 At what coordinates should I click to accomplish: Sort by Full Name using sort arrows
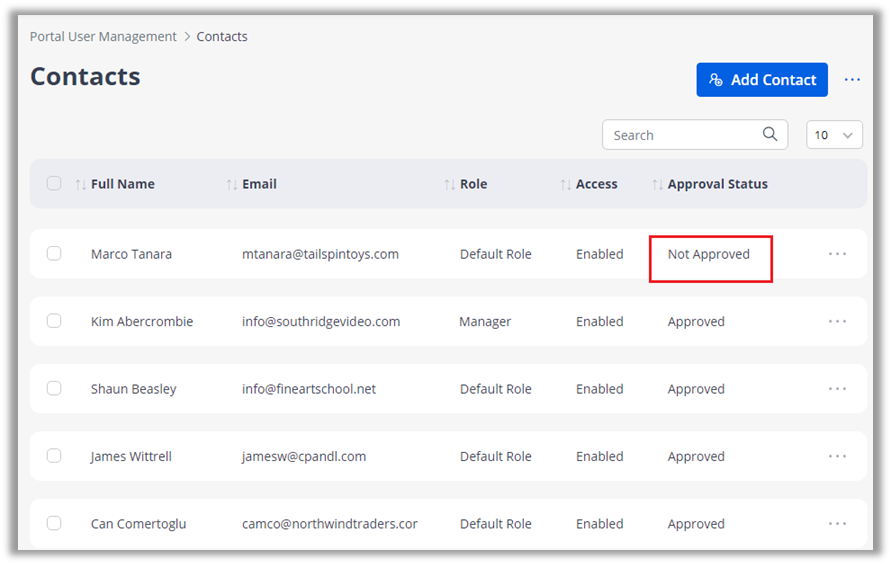coord(81,184)
